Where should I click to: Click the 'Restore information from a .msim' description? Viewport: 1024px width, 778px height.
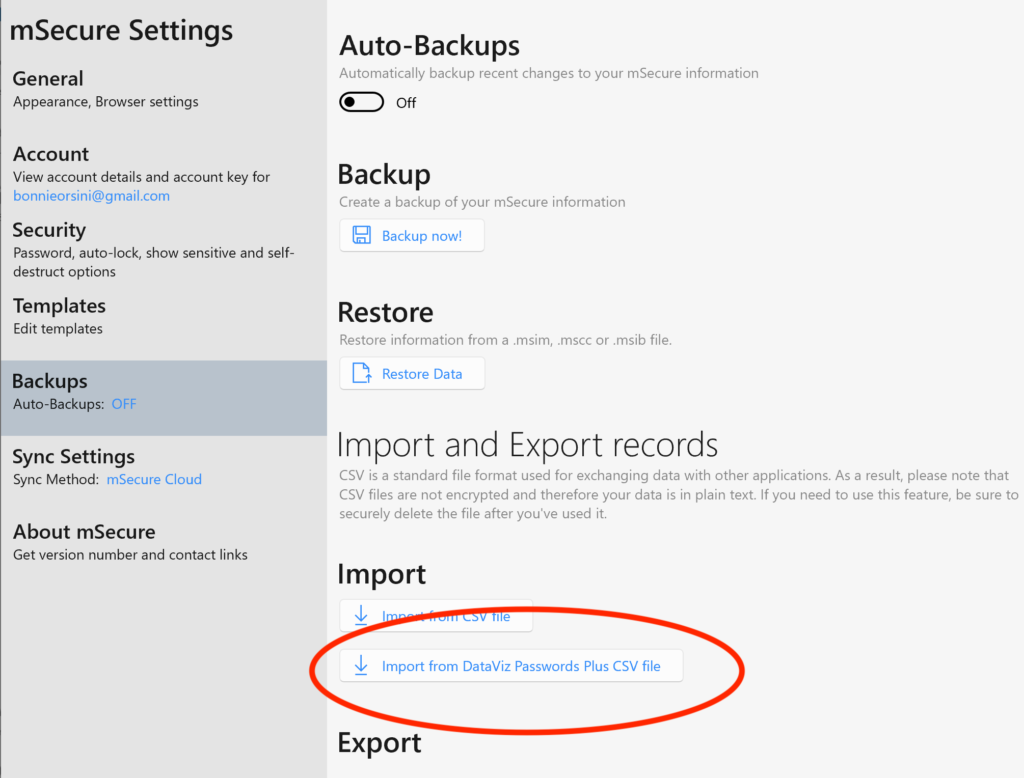click(505, 340)
